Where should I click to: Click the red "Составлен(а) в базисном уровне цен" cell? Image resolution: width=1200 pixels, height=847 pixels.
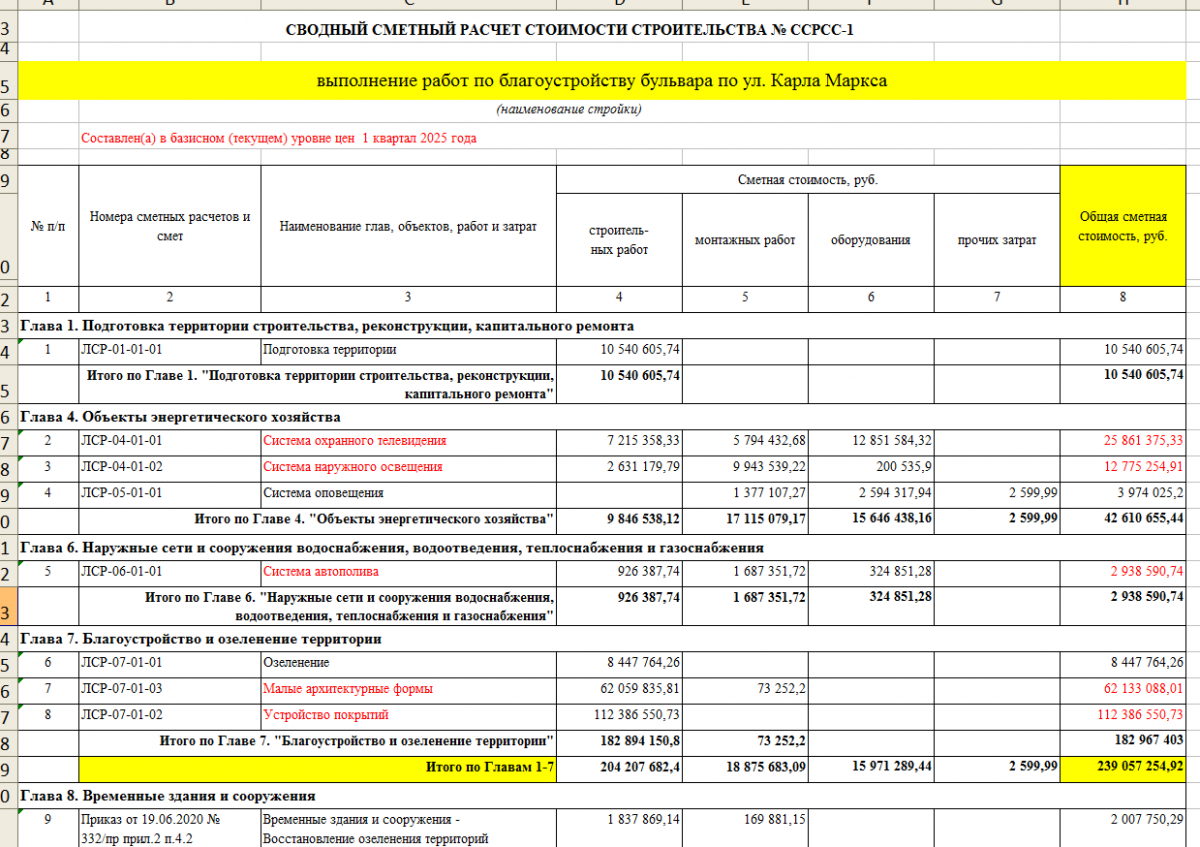tap(279, 138)
